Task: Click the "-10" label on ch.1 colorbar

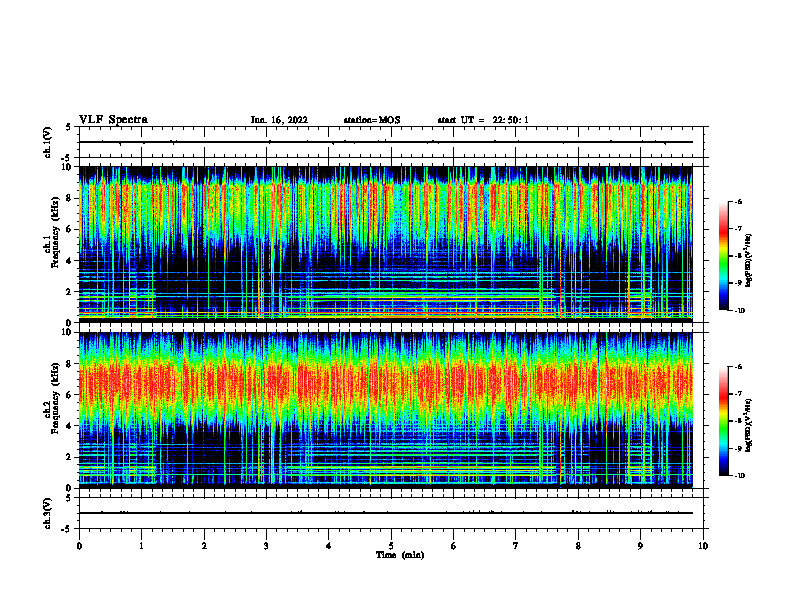Action: pyautogui.click(x=739, y=311)
